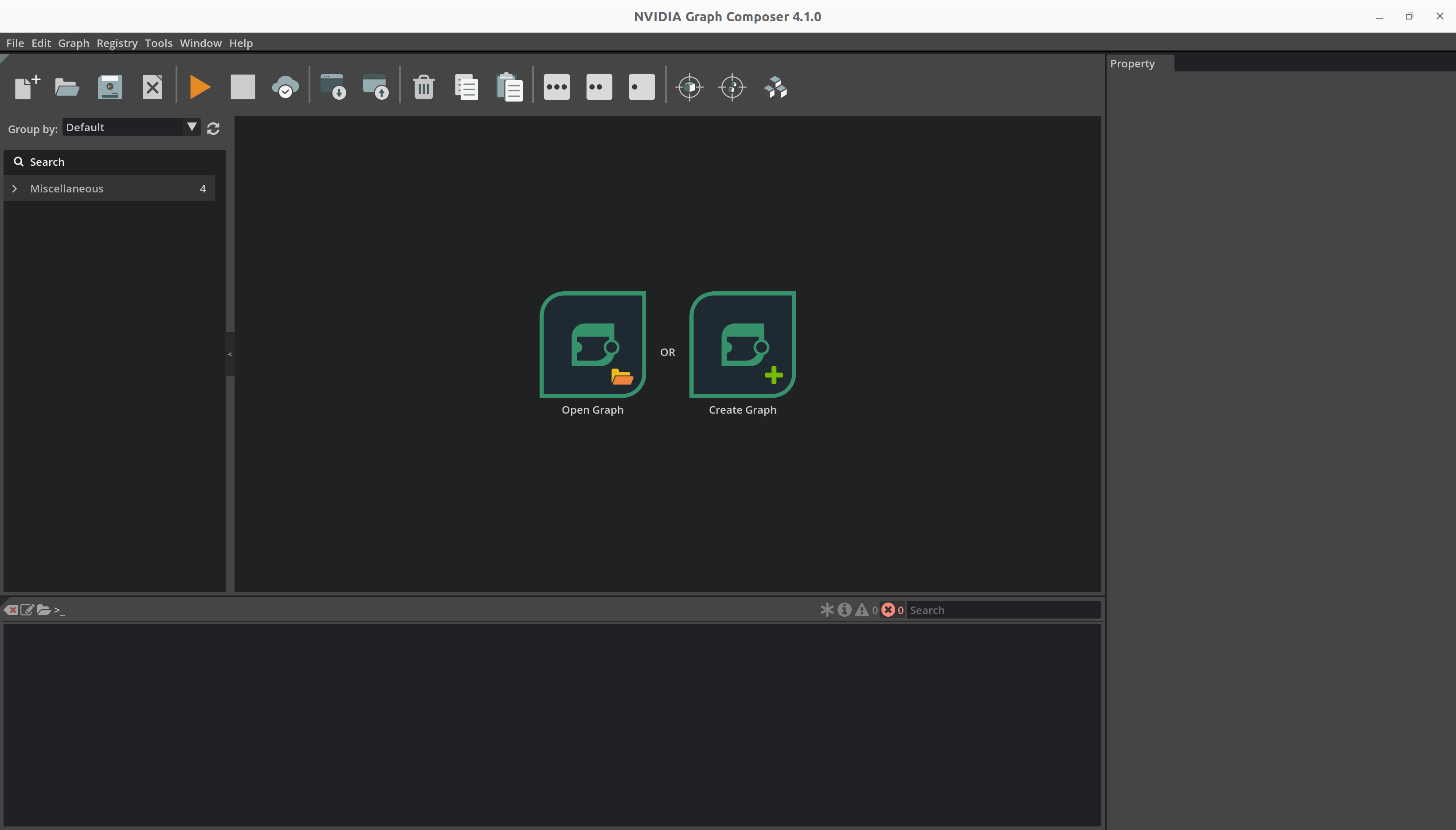Click the crosshair single cube icon
The height and width of the screenshot is (830, 1456).
[x=689, y=87]
